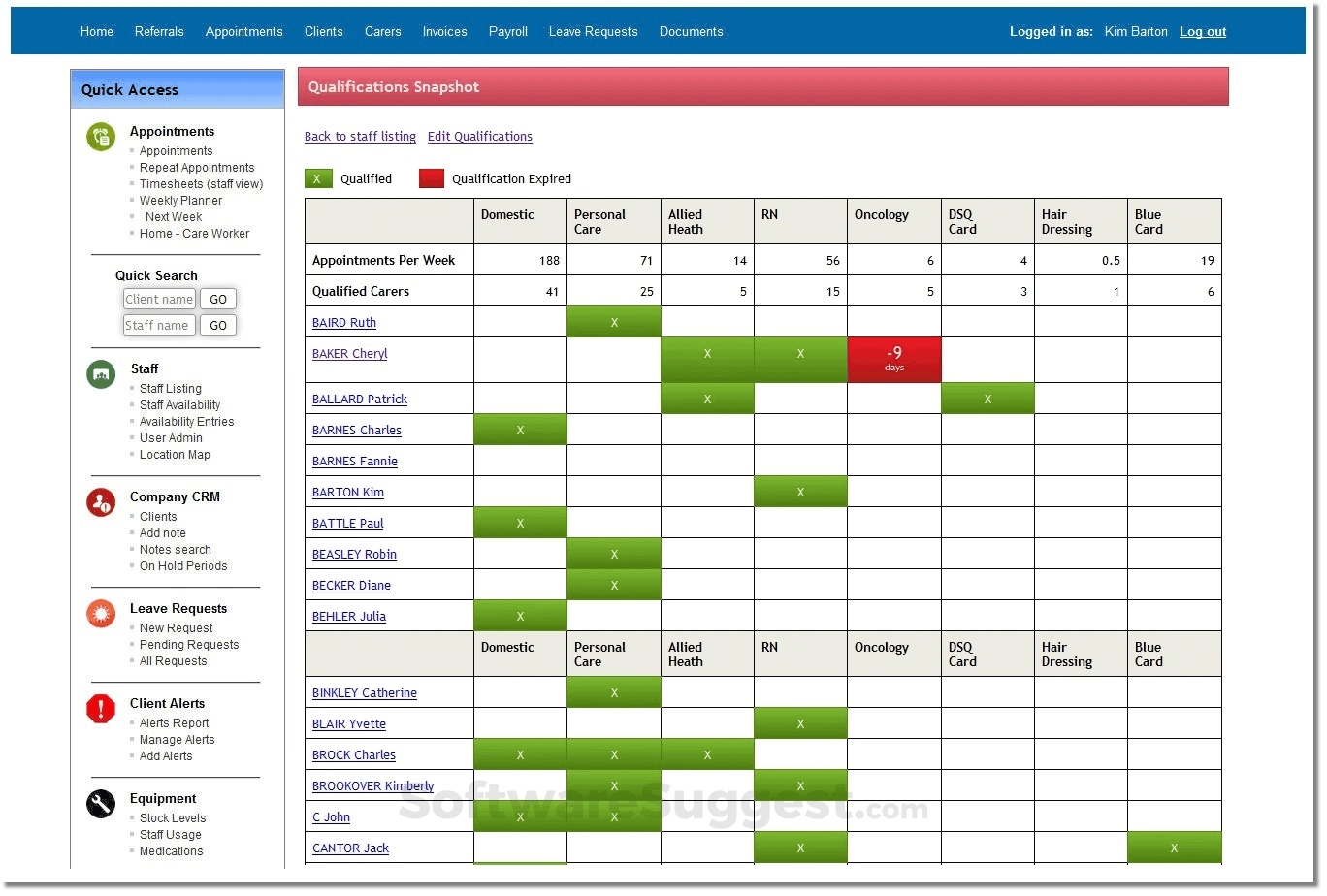This screenshot has height=896, width=1327.
Task: Click the Log out link
Action: (x=1202, y=31)
